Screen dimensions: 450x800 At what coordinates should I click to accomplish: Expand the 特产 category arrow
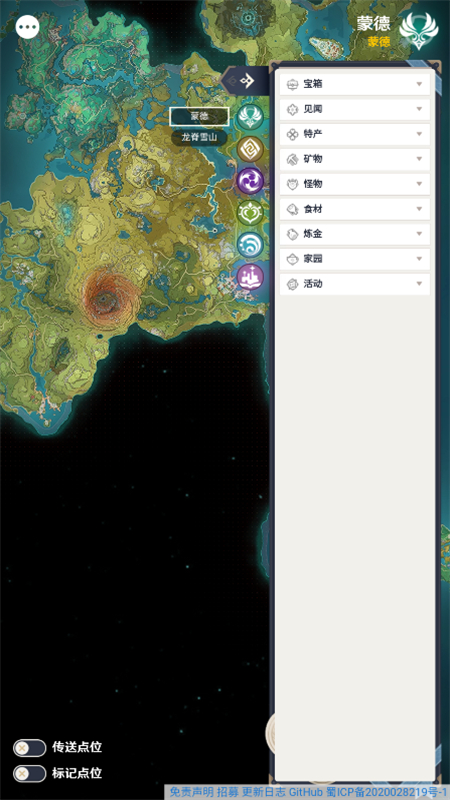pyautogui.click(x=419, y=134)
